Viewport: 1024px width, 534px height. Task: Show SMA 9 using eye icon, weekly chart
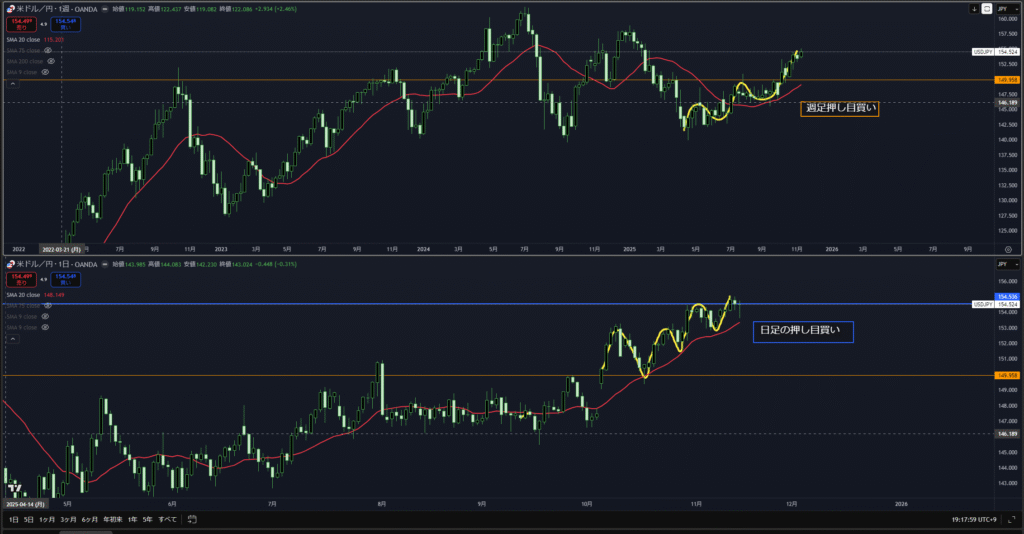(46, 73)
